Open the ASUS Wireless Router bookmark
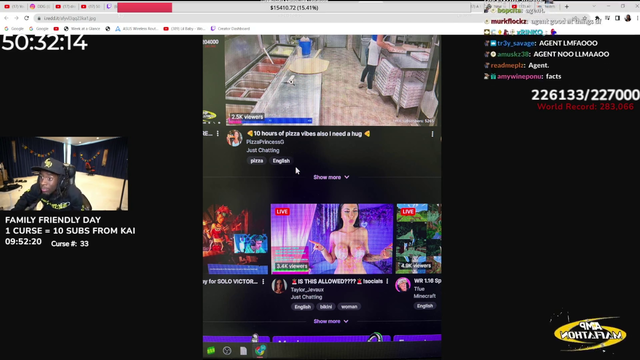 click(137, 29)
